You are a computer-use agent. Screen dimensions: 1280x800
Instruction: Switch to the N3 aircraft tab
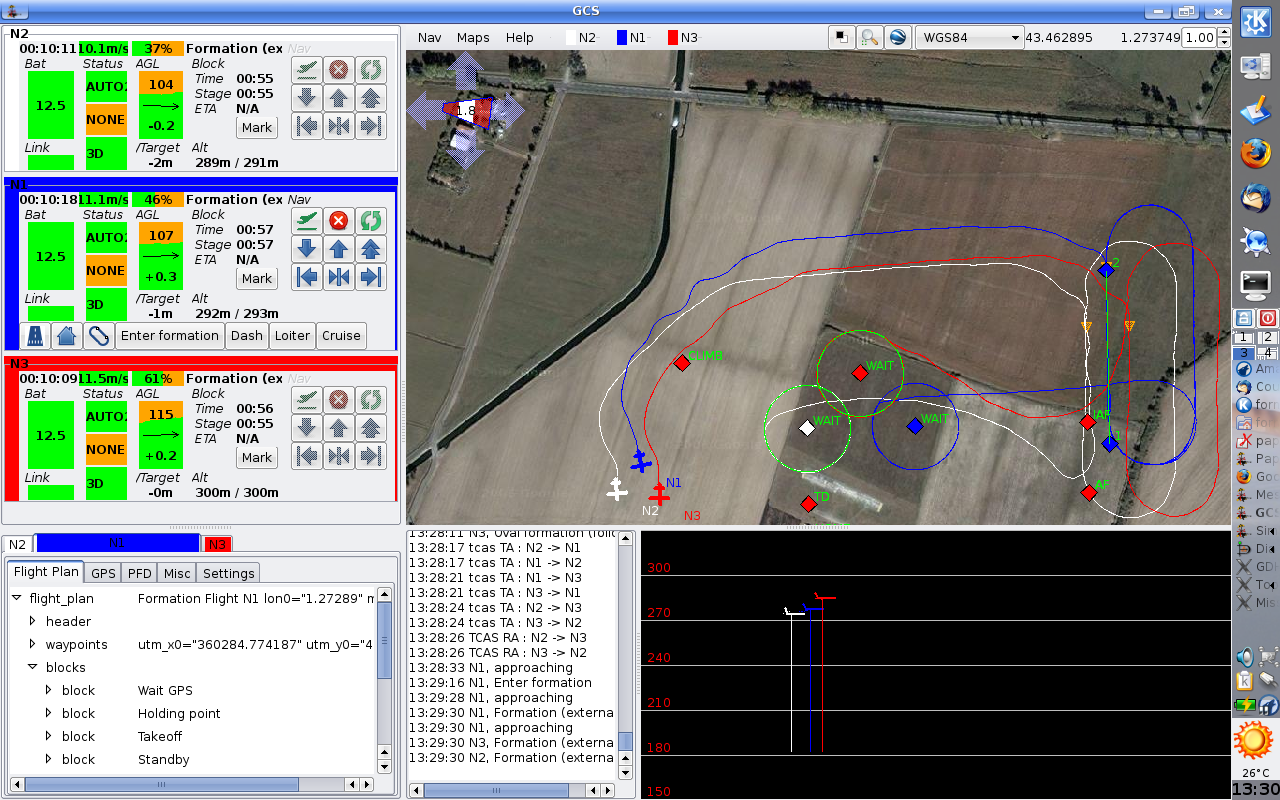click(217, 544)
